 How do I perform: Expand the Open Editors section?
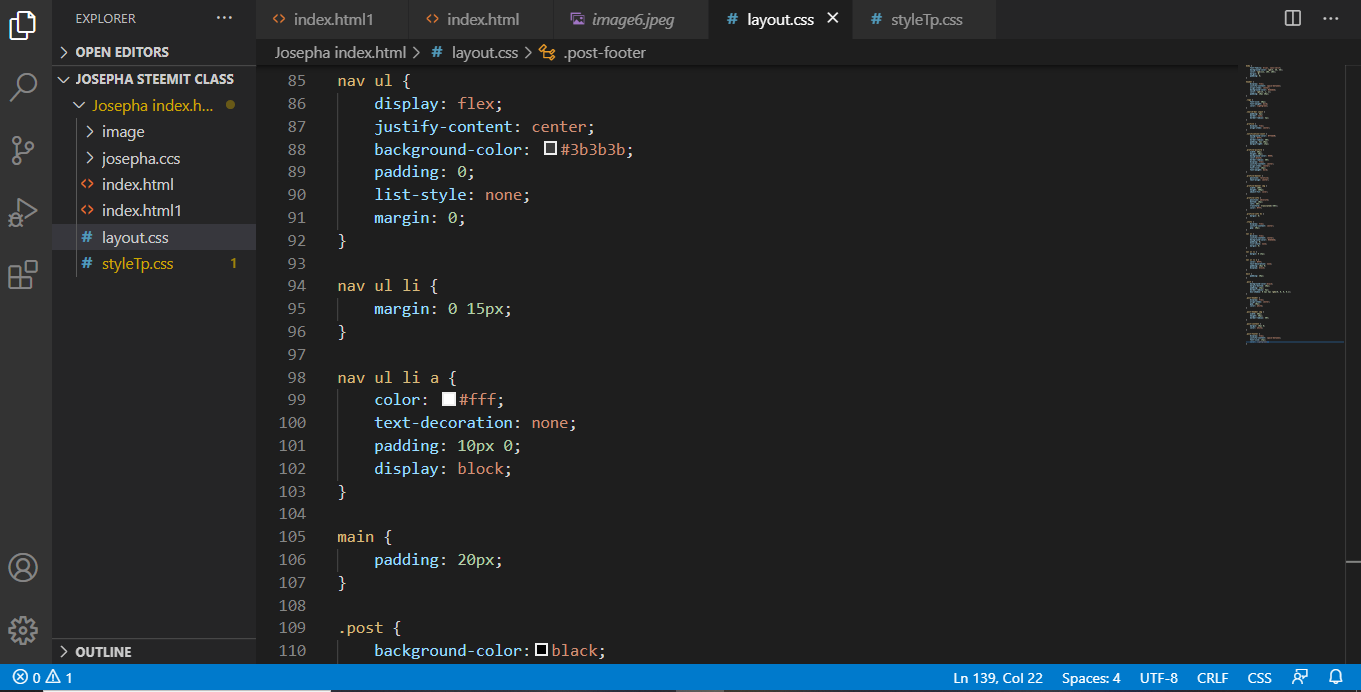122,52
